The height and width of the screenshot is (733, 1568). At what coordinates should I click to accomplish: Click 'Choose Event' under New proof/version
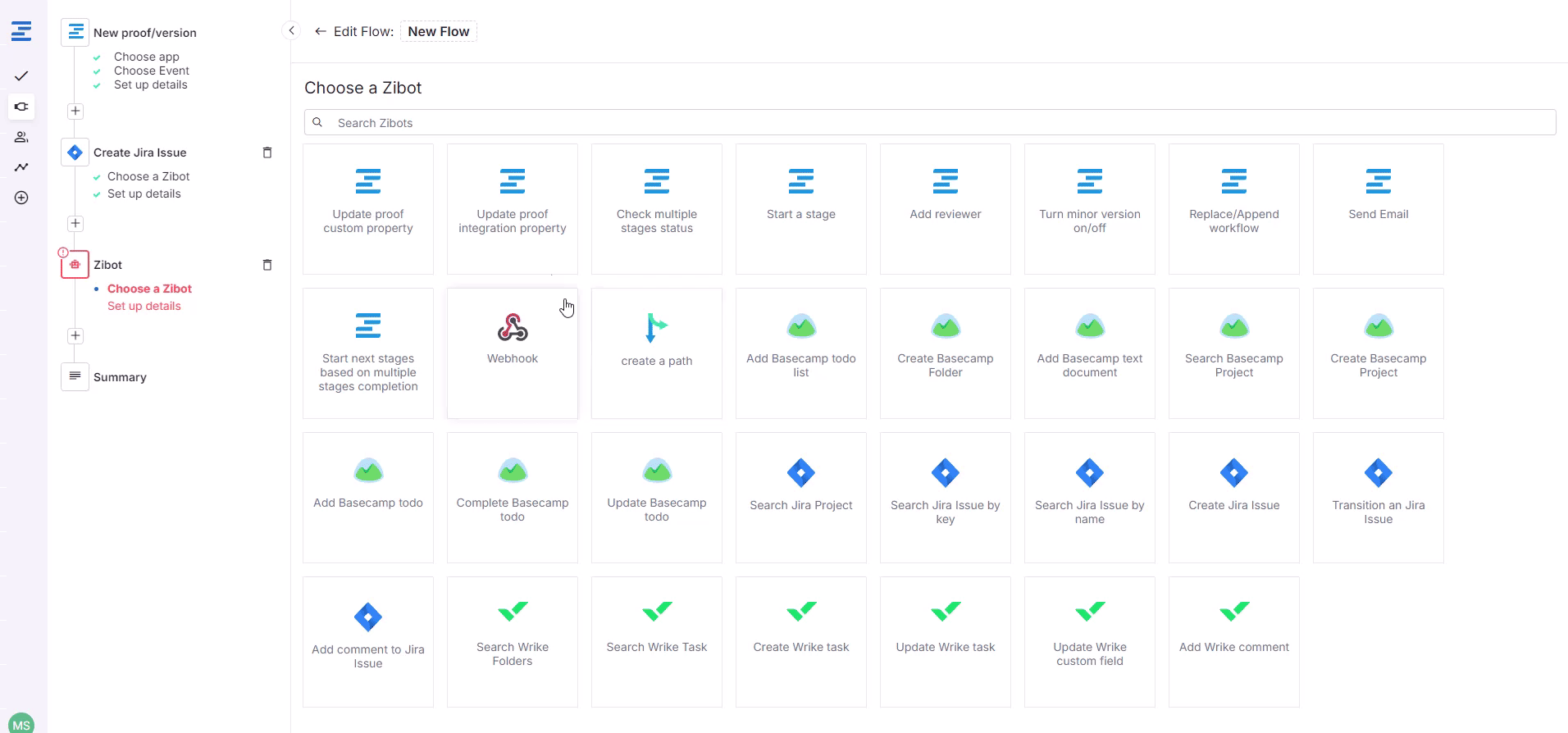(x=152, y=71)
